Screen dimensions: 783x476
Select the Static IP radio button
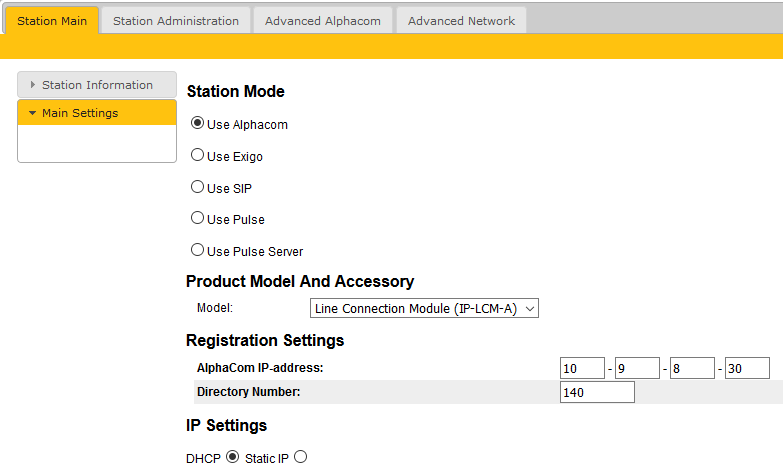[300, 457]
